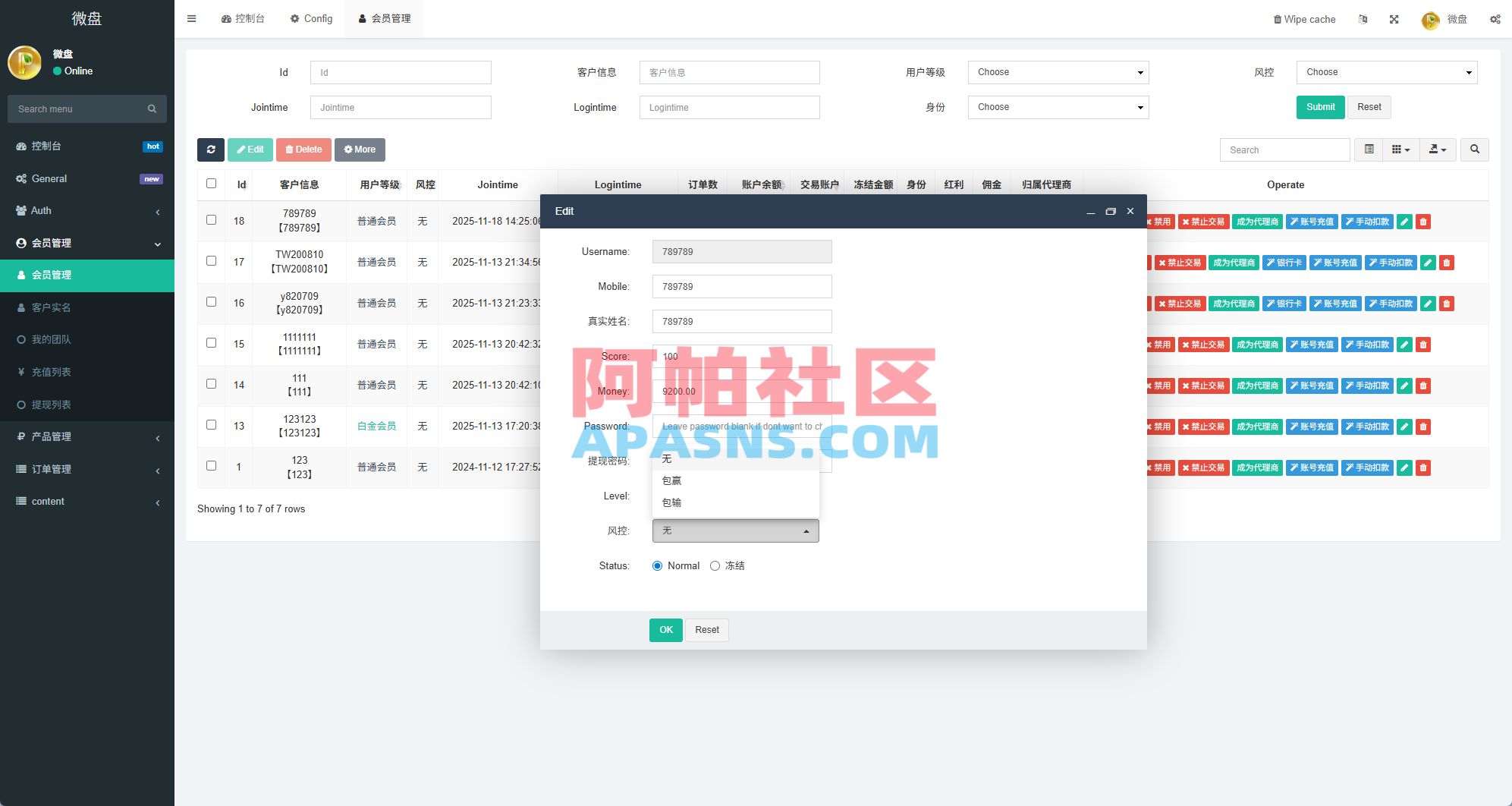Open the 用户等级 Choose dropdown filter

tap(1058, 72)
